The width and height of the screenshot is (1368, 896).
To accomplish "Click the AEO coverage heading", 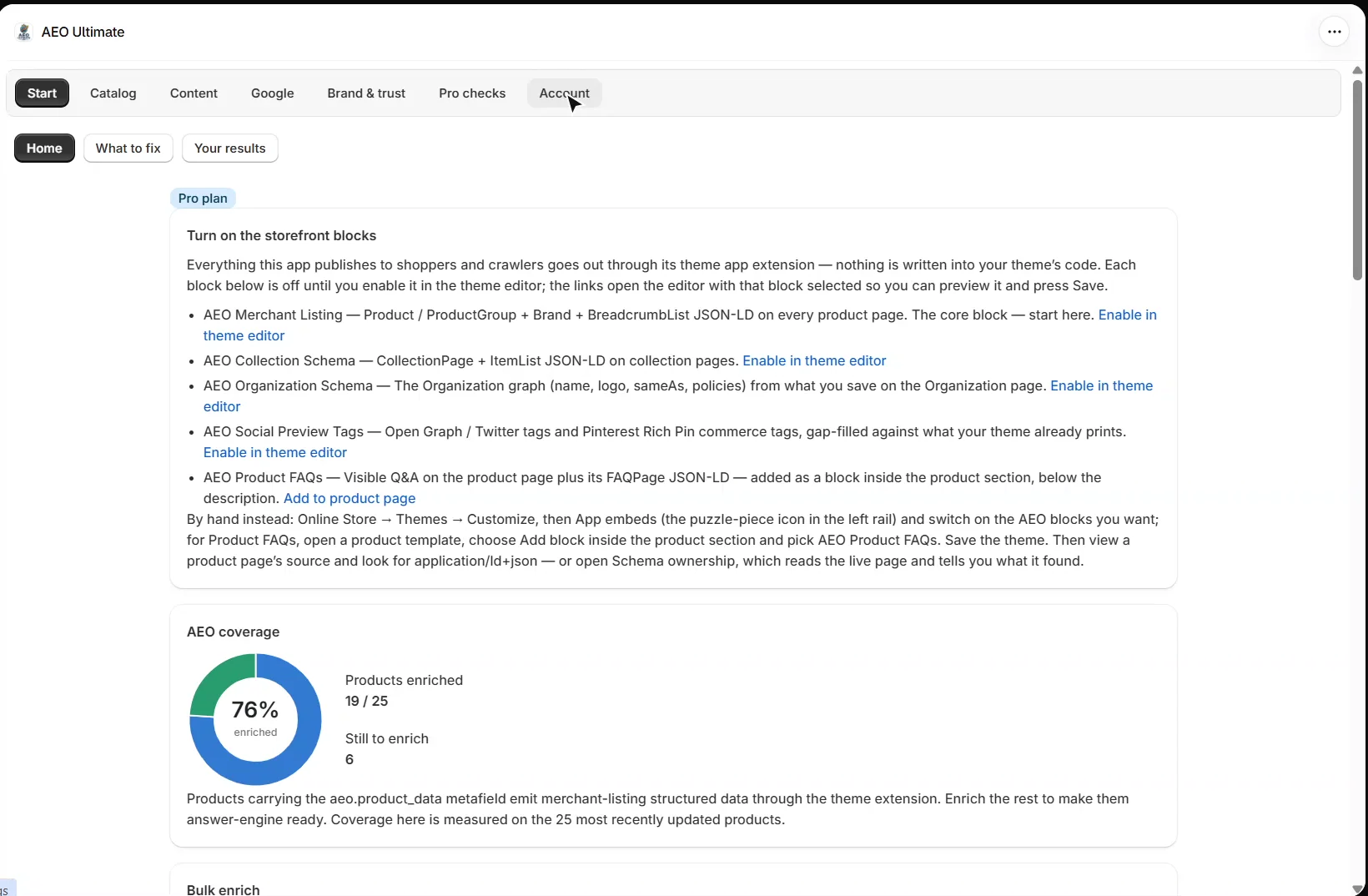I will 233,632.
